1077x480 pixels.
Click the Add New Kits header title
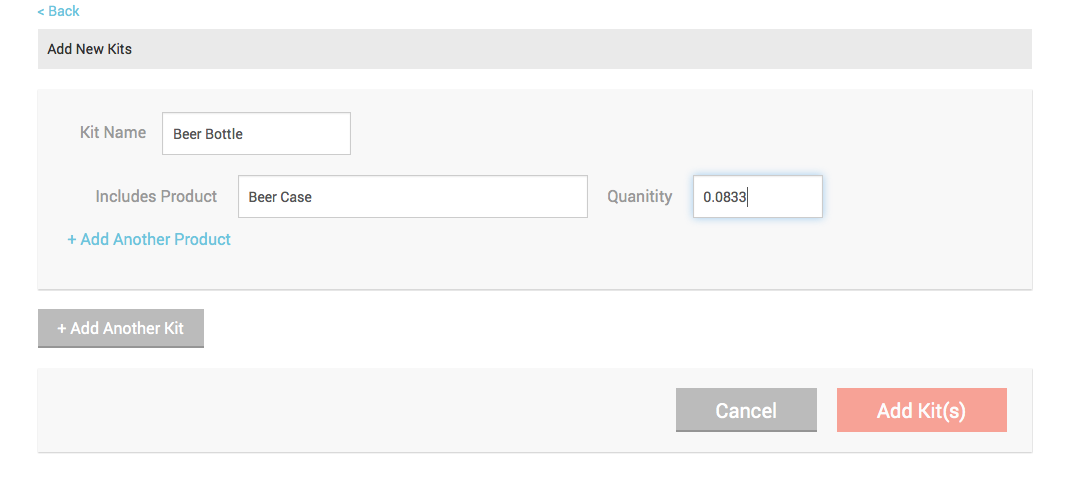coord(89,49)
